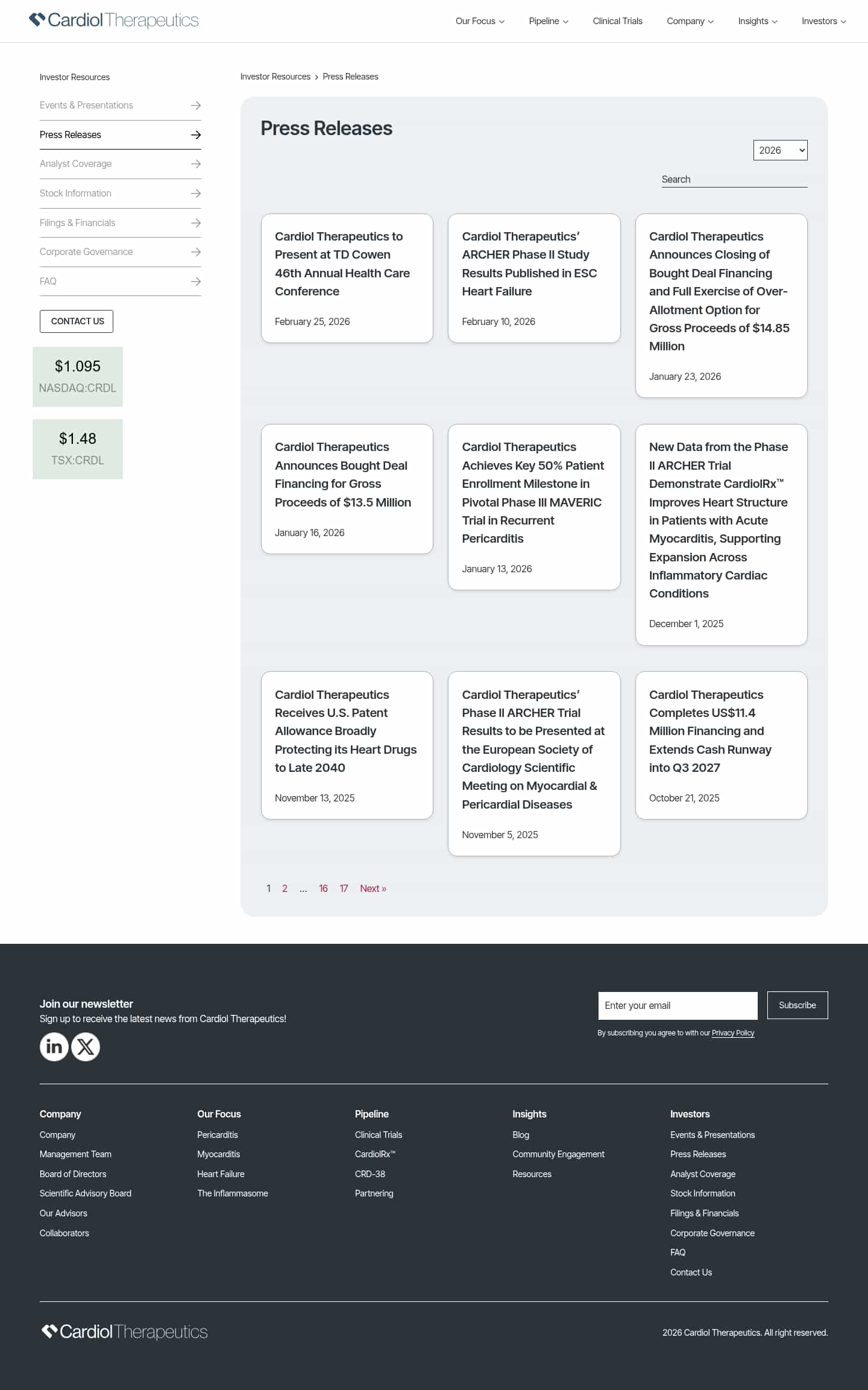Viewport: 868px width, 1390px height.
Task: Click the NASDAQ:CRDL stock price box
Action: 78,376
